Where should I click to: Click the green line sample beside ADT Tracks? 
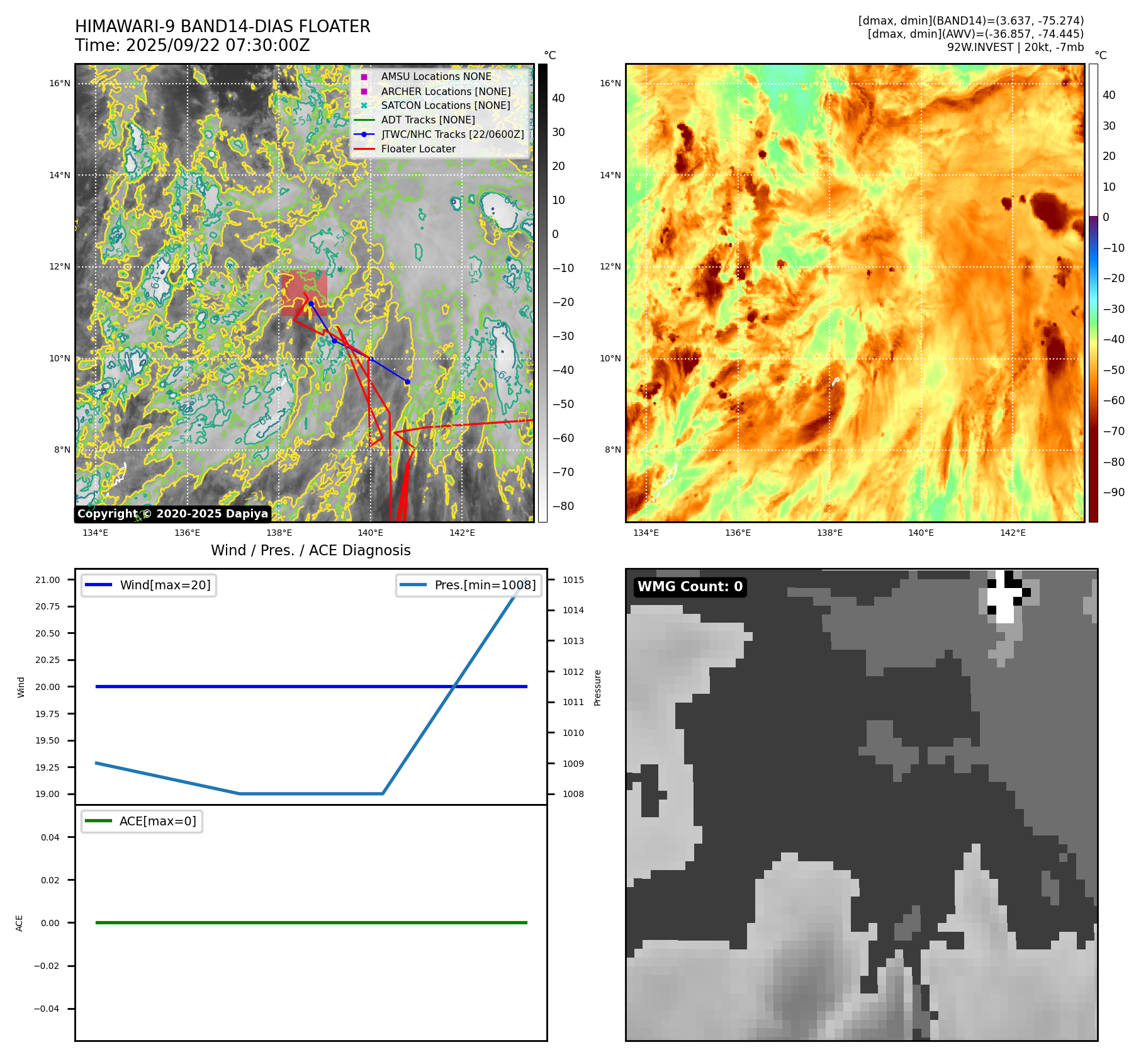[364, 120]
